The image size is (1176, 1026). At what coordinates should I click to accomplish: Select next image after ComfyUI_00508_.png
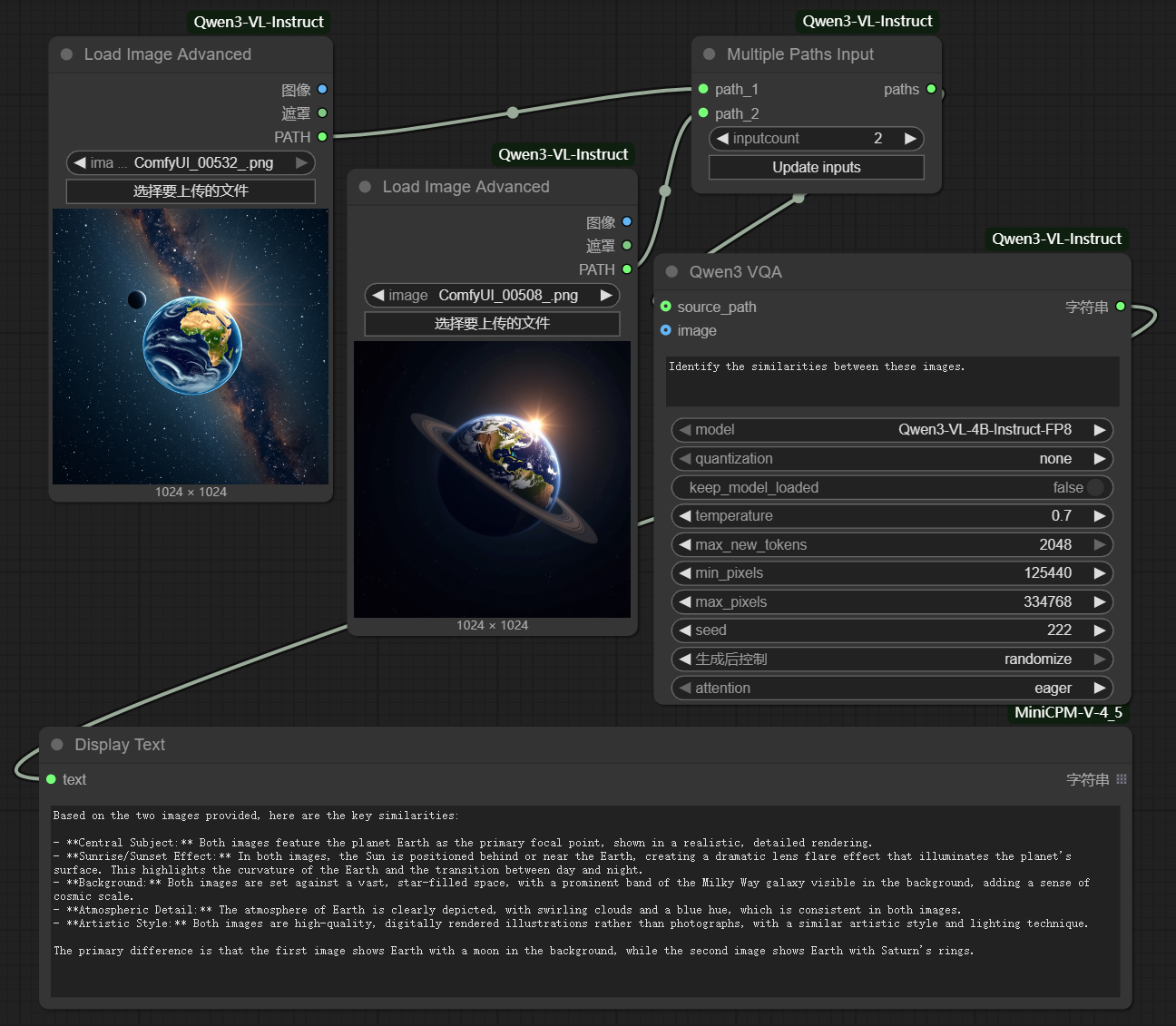606,295
